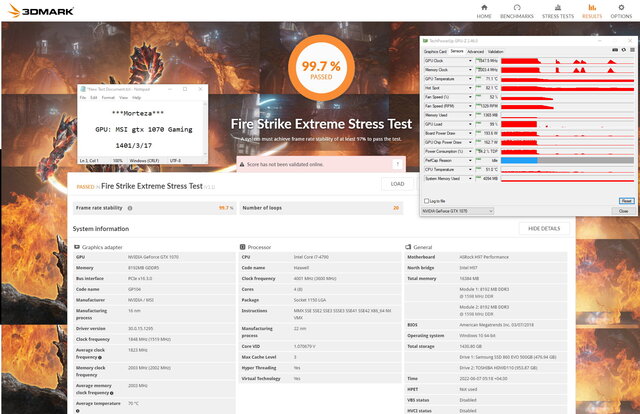Click the GPU-Z refresh icon
640x414 pixels.
(x=624, y=50)
